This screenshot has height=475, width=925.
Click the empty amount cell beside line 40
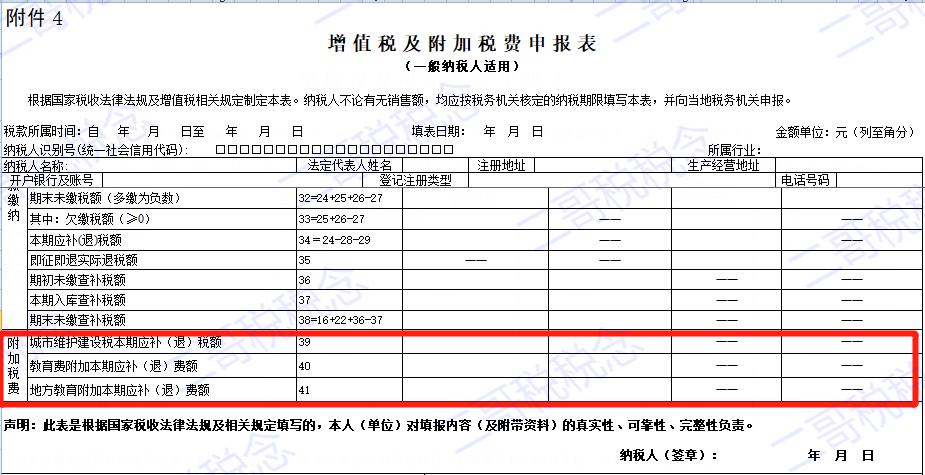point(475,366)
